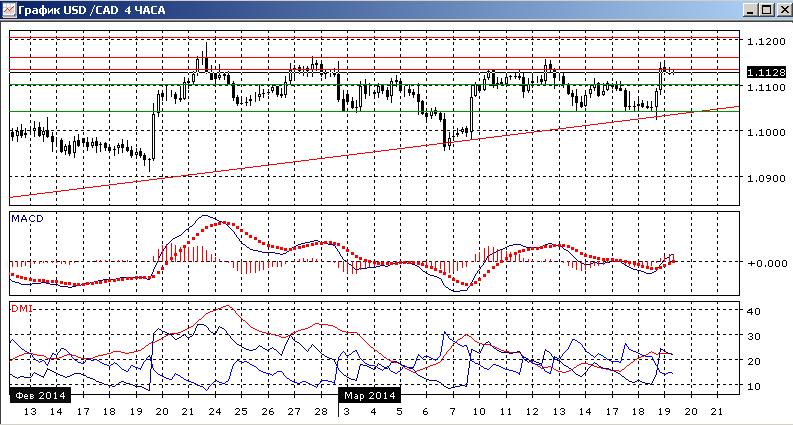
Task: Click the 1.1200 price axis label
Action: [x=767, y=42]
